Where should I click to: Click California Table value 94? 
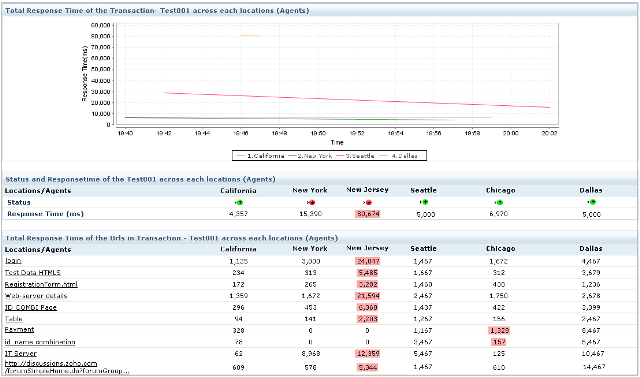coord(238,319)
